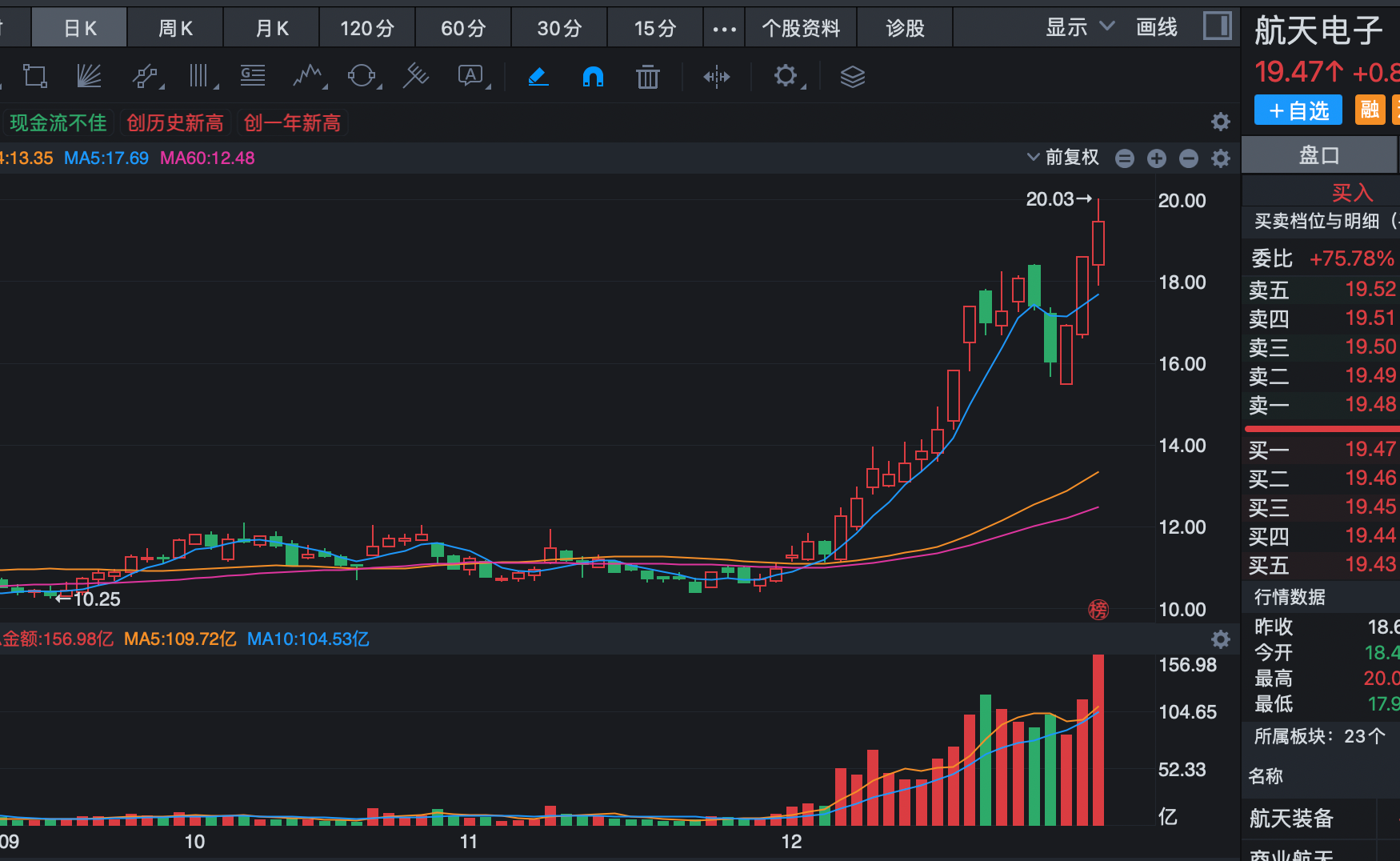Screen dimensions: 1400x861
Task: Open the 诊股 stock diagnosis button
Action: [905, 29]
